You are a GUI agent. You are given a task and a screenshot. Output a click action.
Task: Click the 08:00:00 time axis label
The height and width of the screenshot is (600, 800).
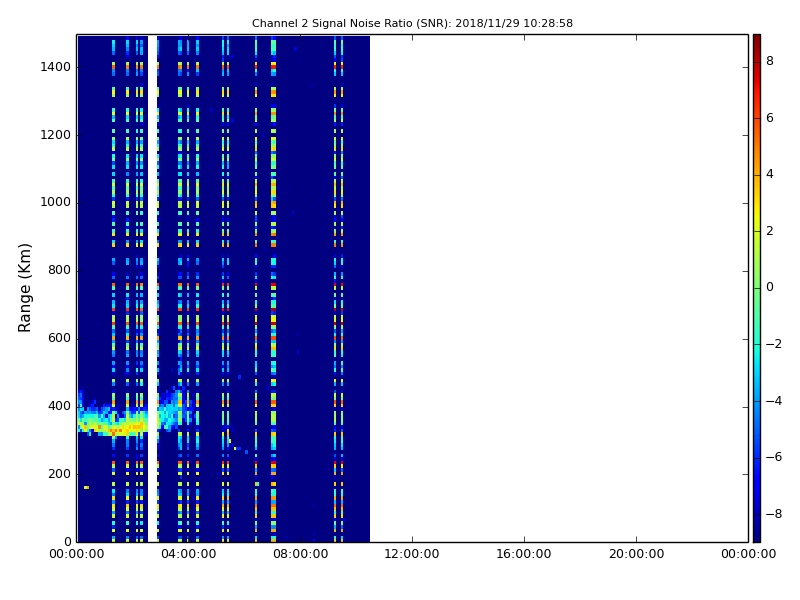click(x=300, y=554)
